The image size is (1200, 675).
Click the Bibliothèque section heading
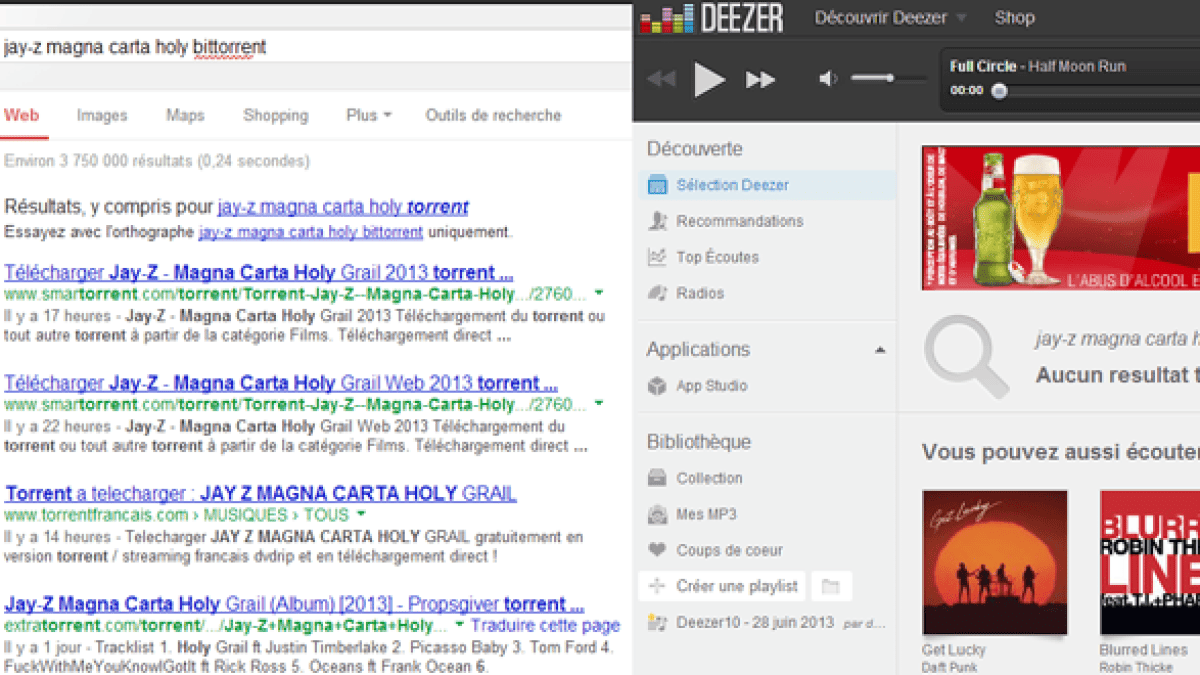click(699, 442)
